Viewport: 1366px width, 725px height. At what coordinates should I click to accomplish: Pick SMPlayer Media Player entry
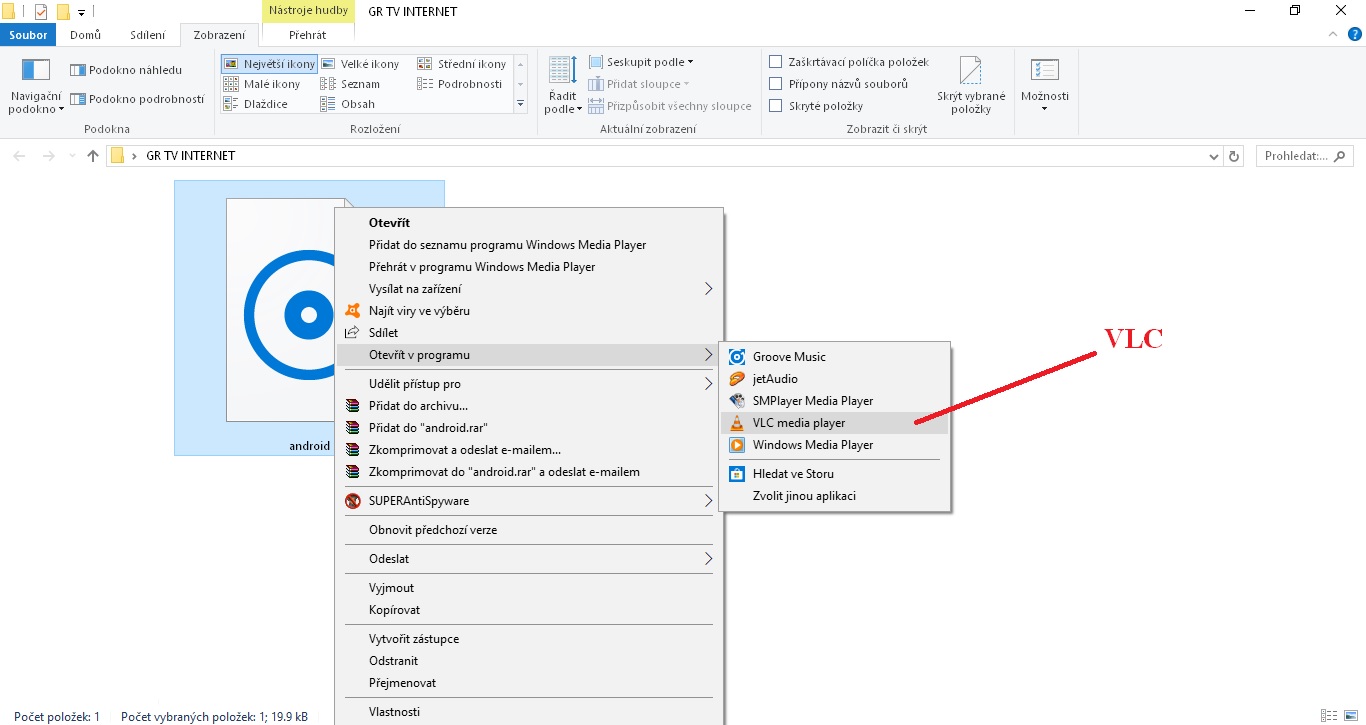[x=834, y=401]
